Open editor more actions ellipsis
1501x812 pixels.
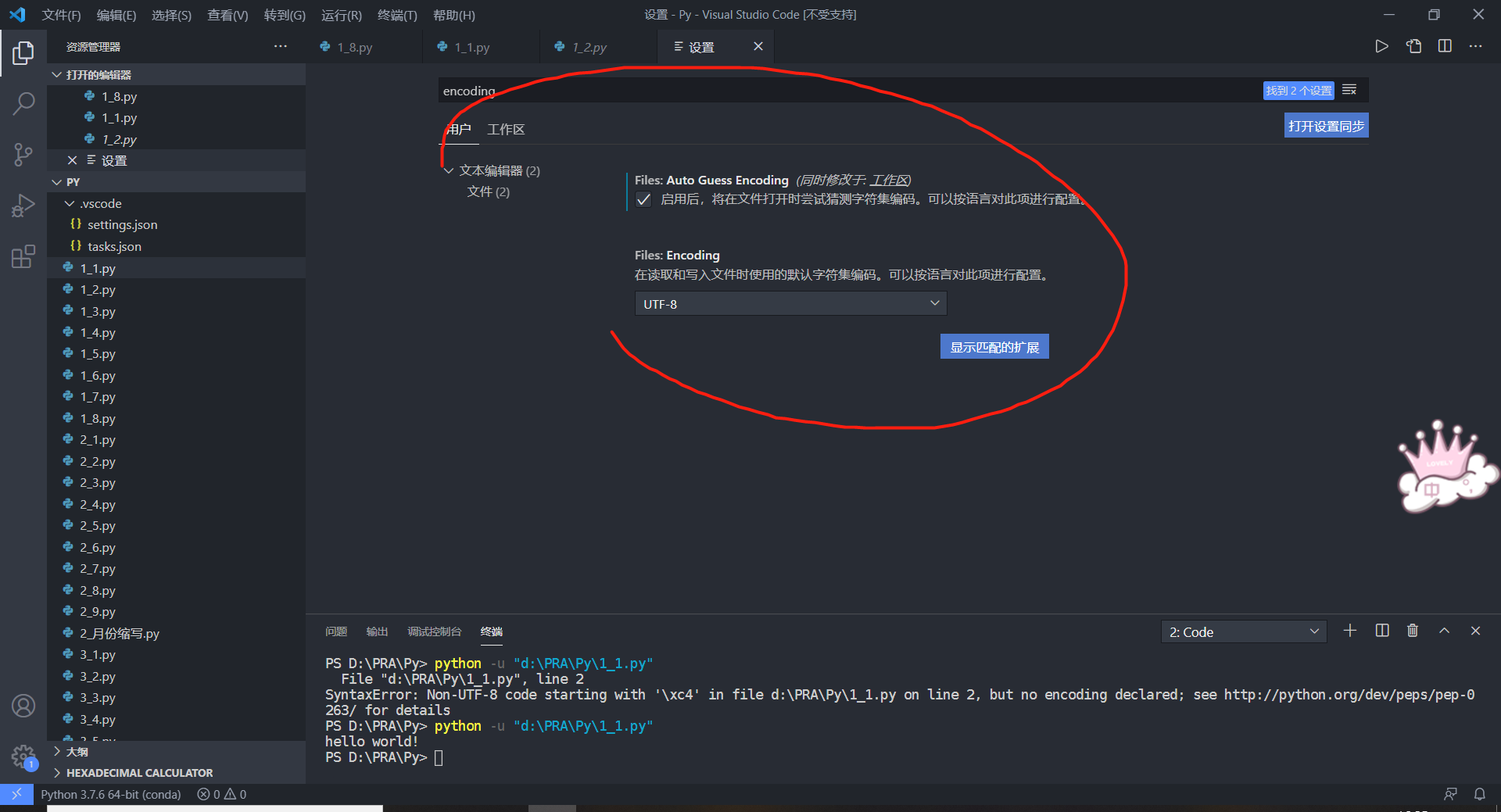pos(1475,47)
